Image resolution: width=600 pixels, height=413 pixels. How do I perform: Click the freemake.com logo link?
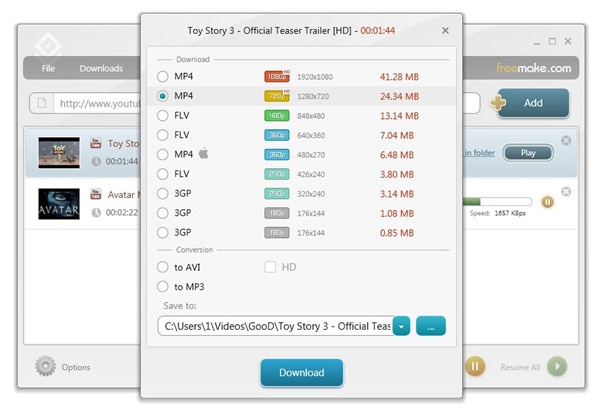[x=534, y=68]
